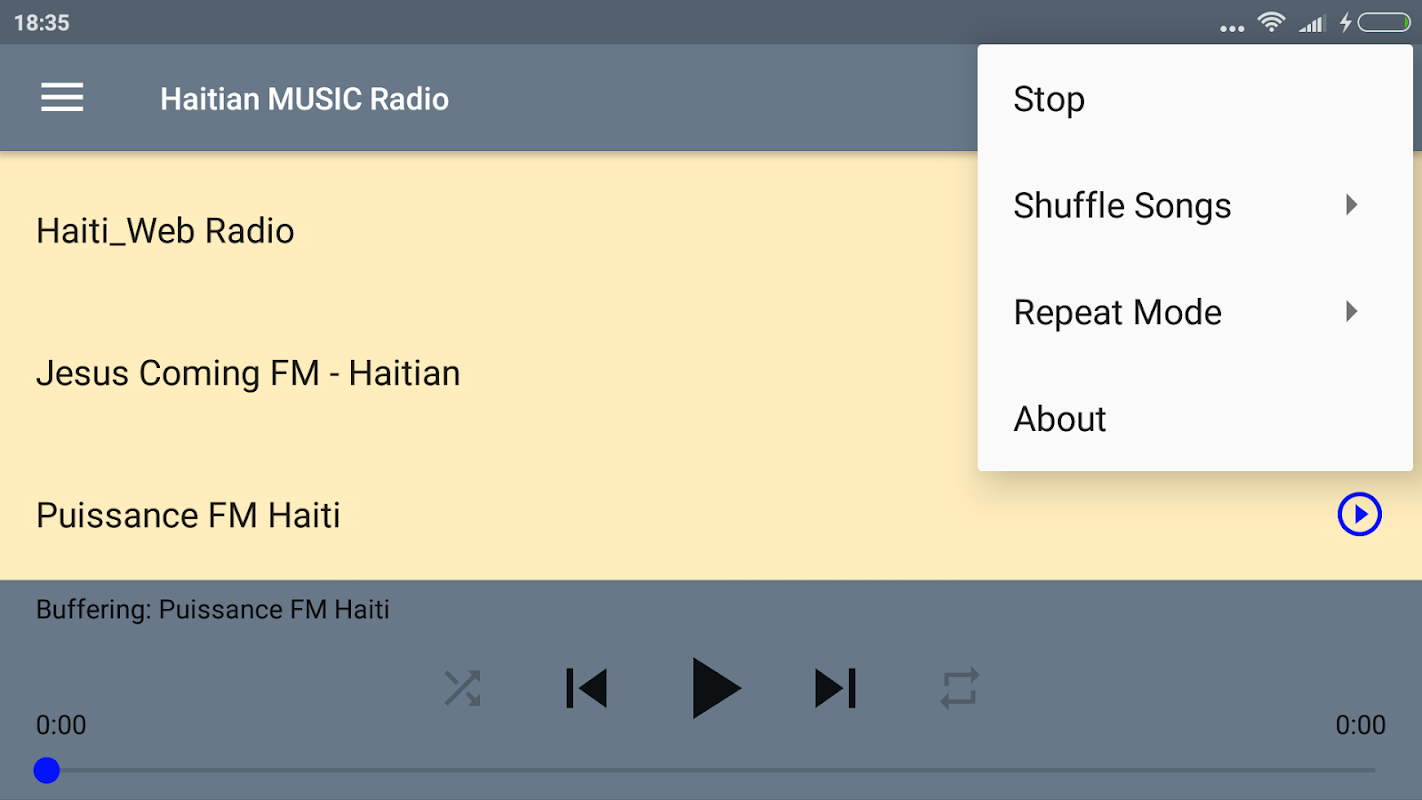1422x800 pixels.
Task: Play Jesus Coming FM - Haitian station
Action: coord(248,373)
